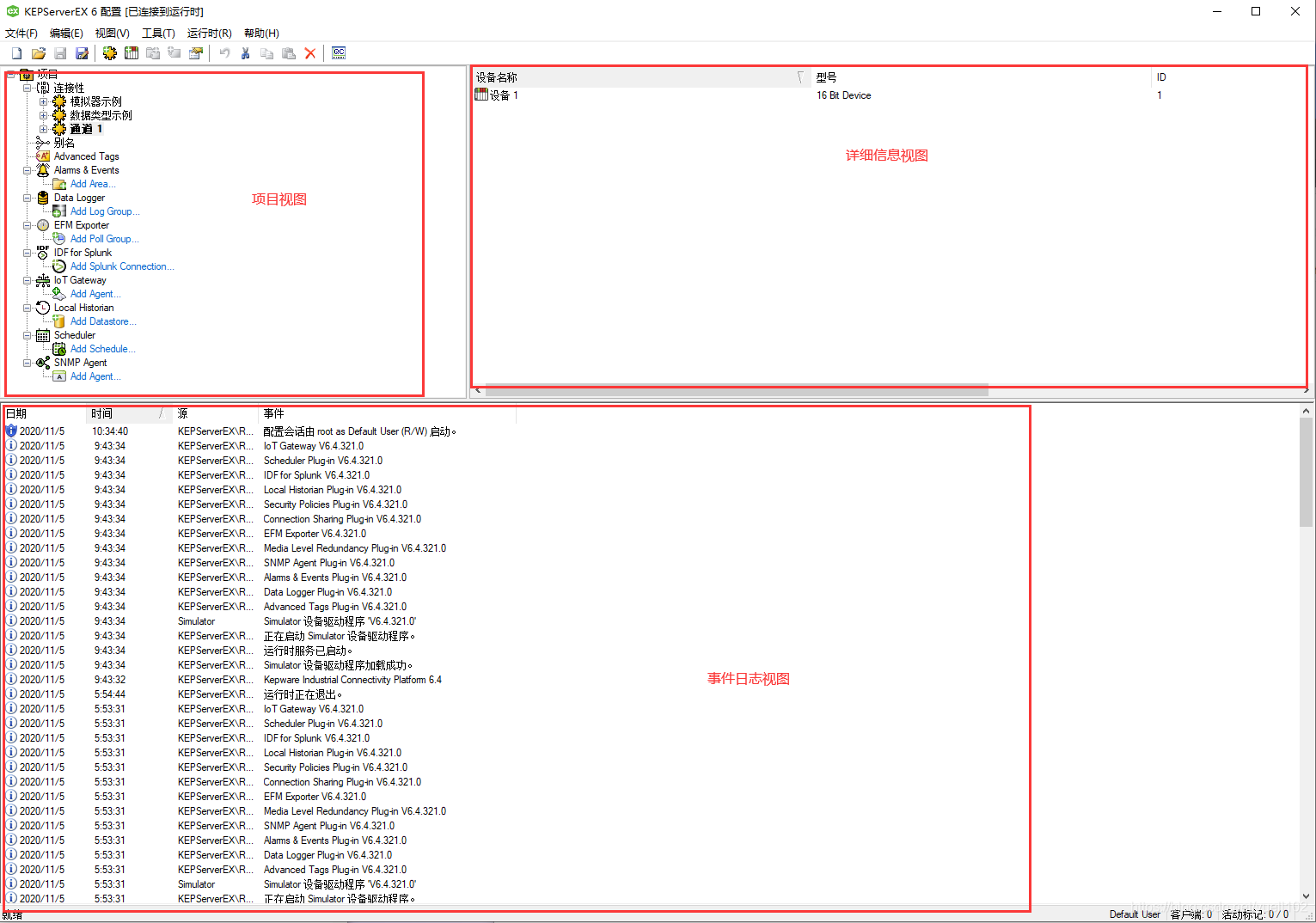
Task: Expand the 数据类型示例 channel node
Action: click(x=43, y=115)
